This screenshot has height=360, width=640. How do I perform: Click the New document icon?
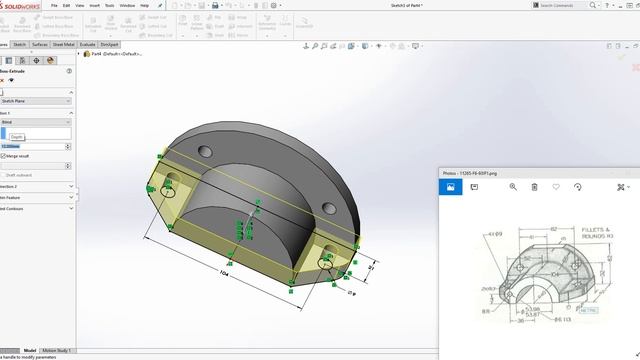tap(175, 6)
